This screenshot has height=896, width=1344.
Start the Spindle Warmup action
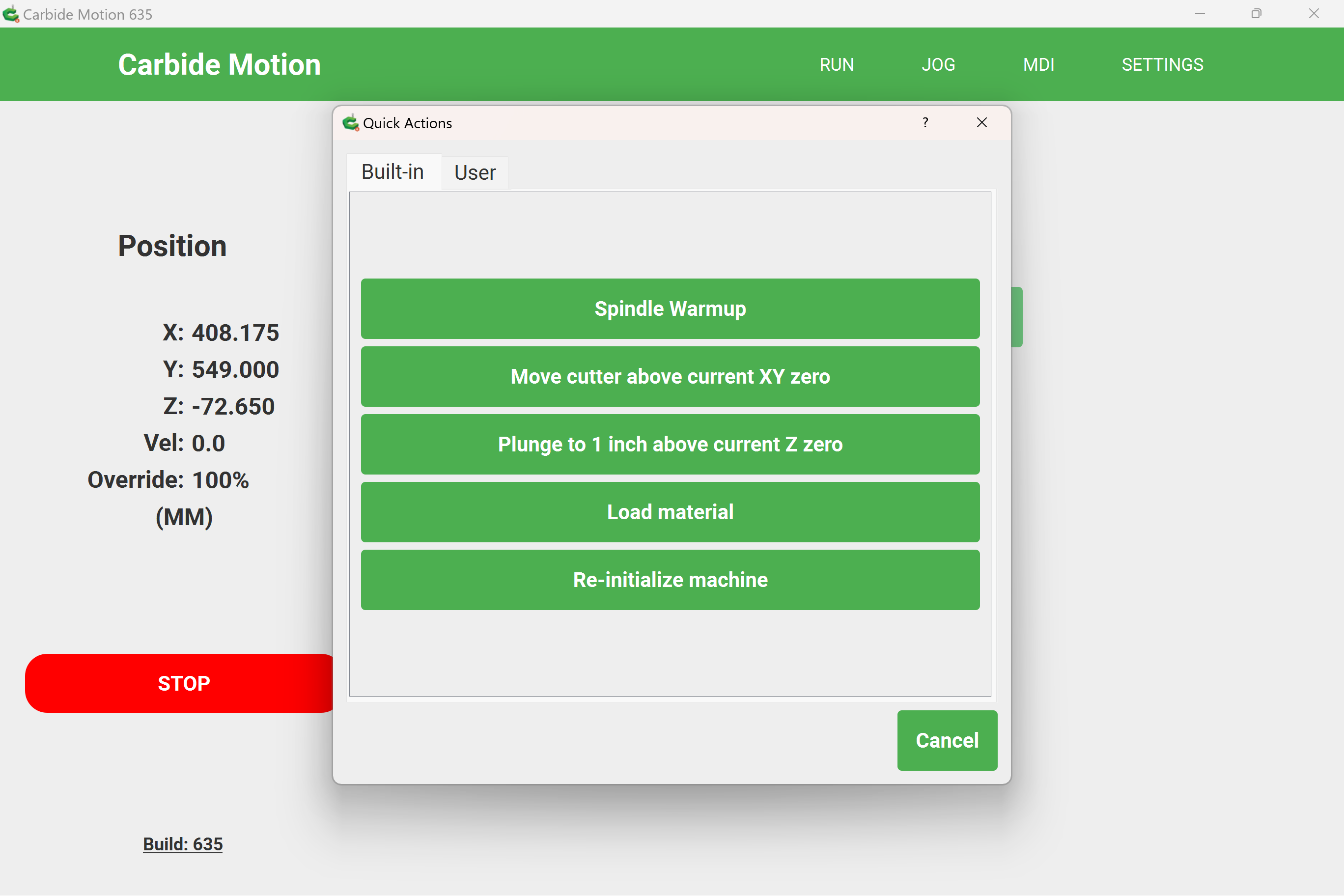pos(670,308)
